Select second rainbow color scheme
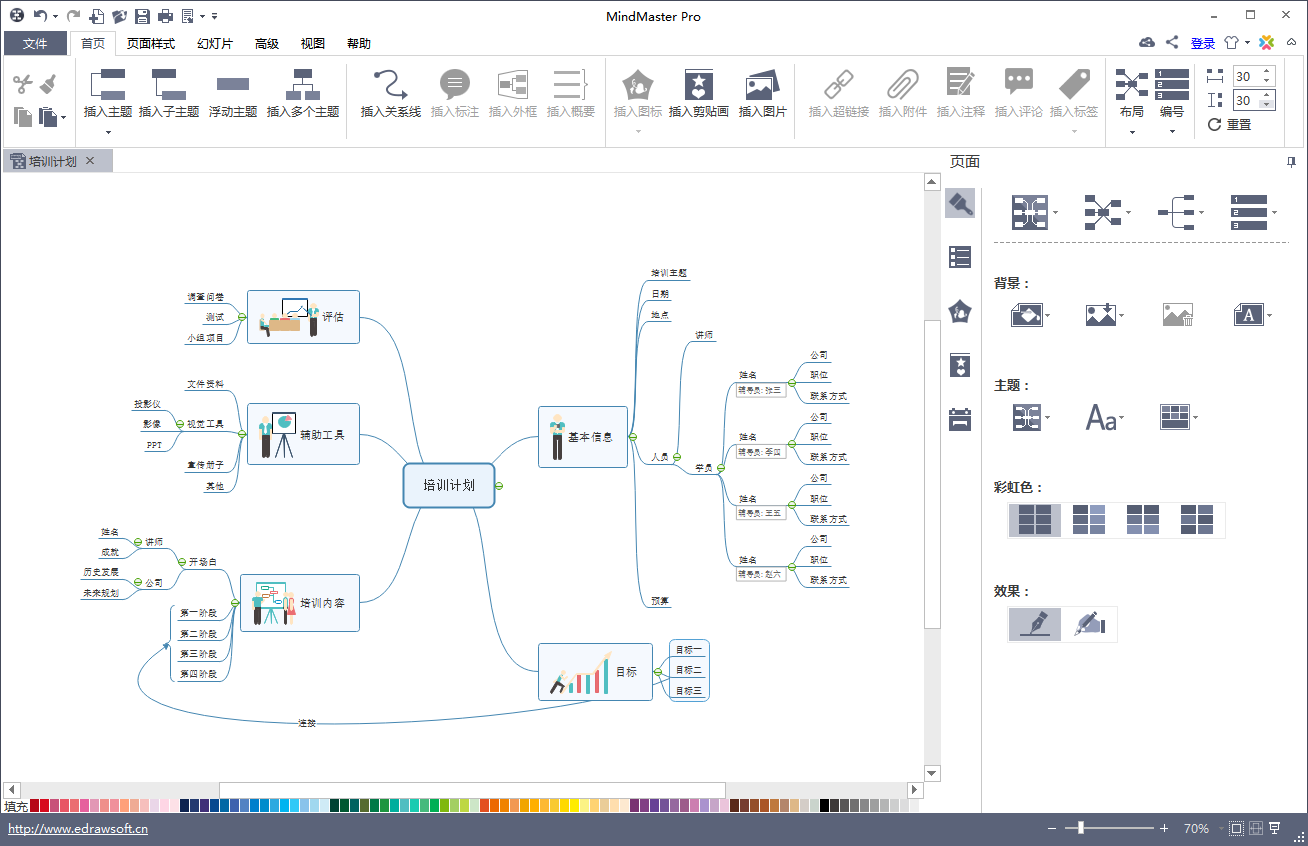 1089,520
